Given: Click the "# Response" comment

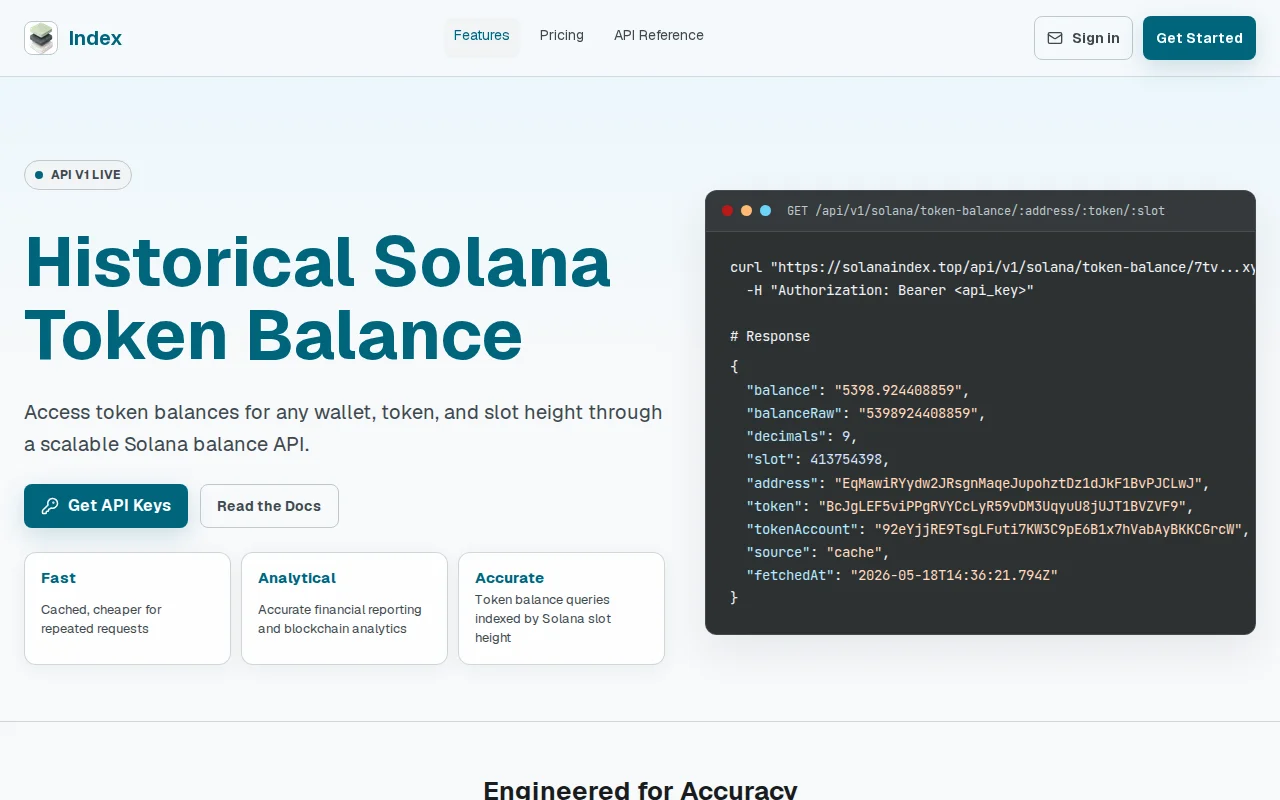Looking at the screenshot, I should coord(770,336).
